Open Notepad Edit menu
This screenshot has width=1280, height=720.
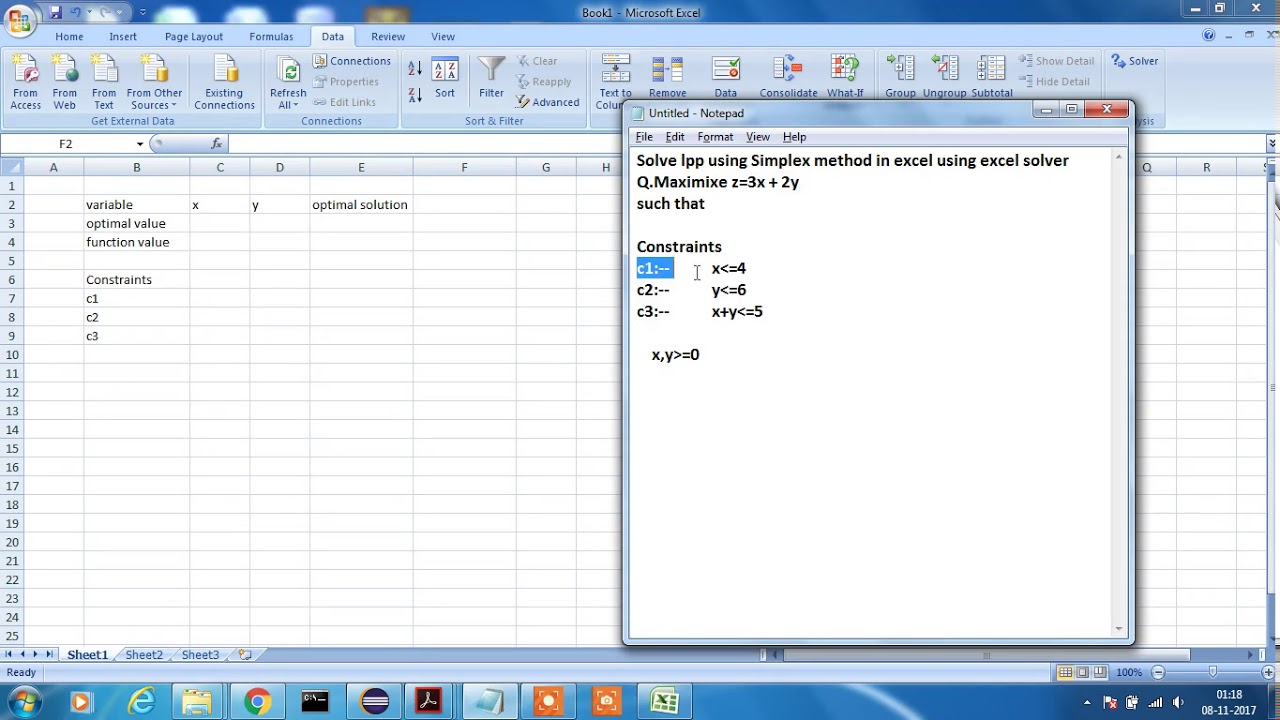pyautogui.click(x=675, y=137)
